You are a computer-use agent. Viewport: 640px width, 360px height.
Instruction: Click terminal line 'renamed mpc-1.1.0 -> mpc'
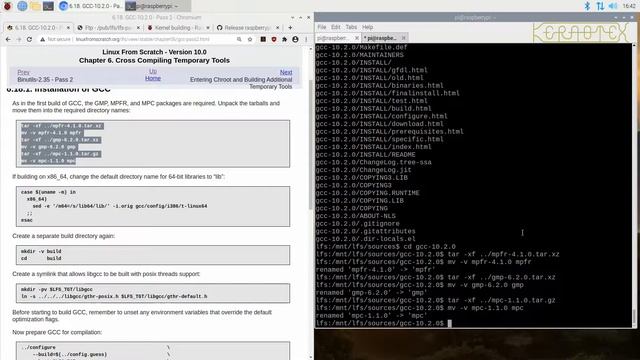(x=371, y=316)
